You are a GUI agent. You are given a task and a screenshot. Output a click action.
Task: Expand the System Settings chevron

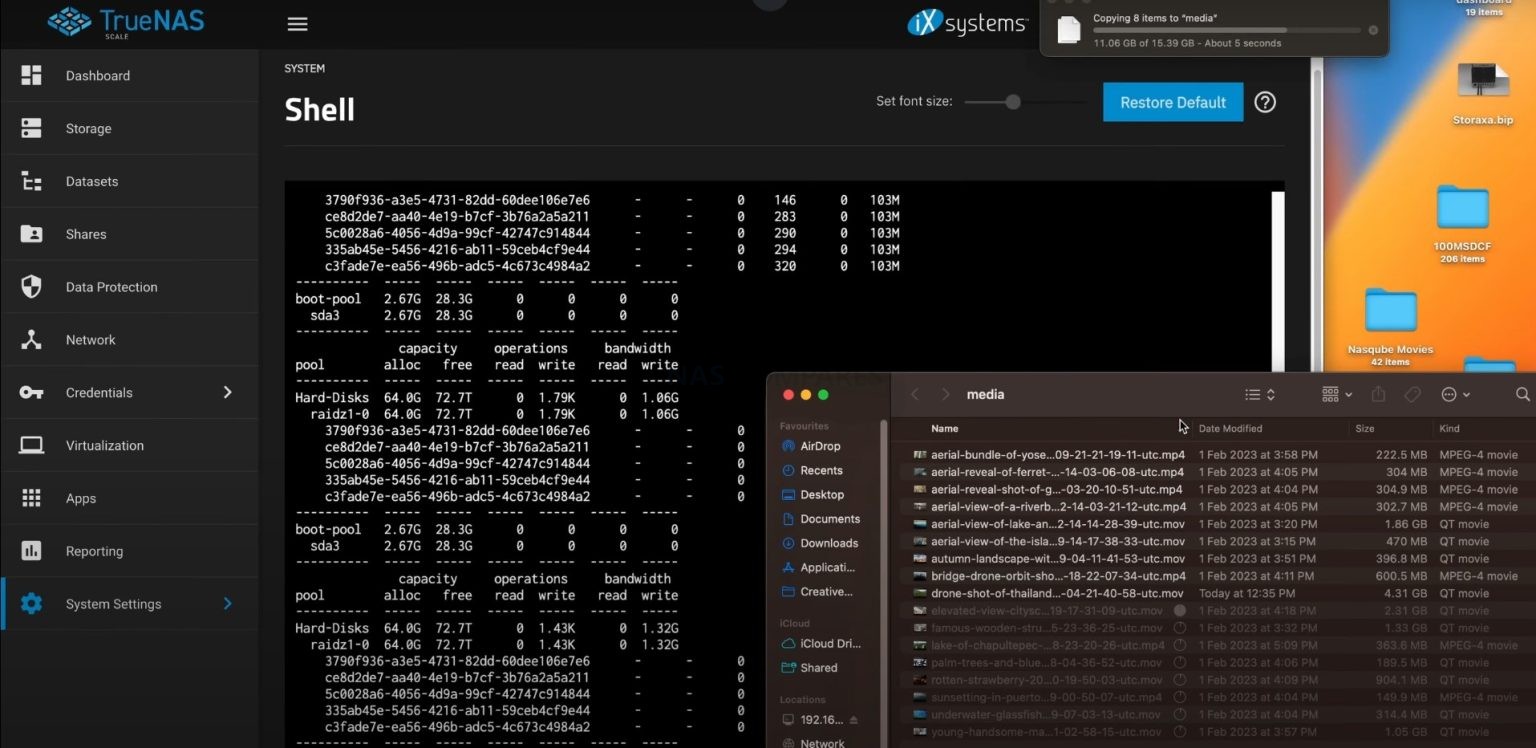coord(227,604)
